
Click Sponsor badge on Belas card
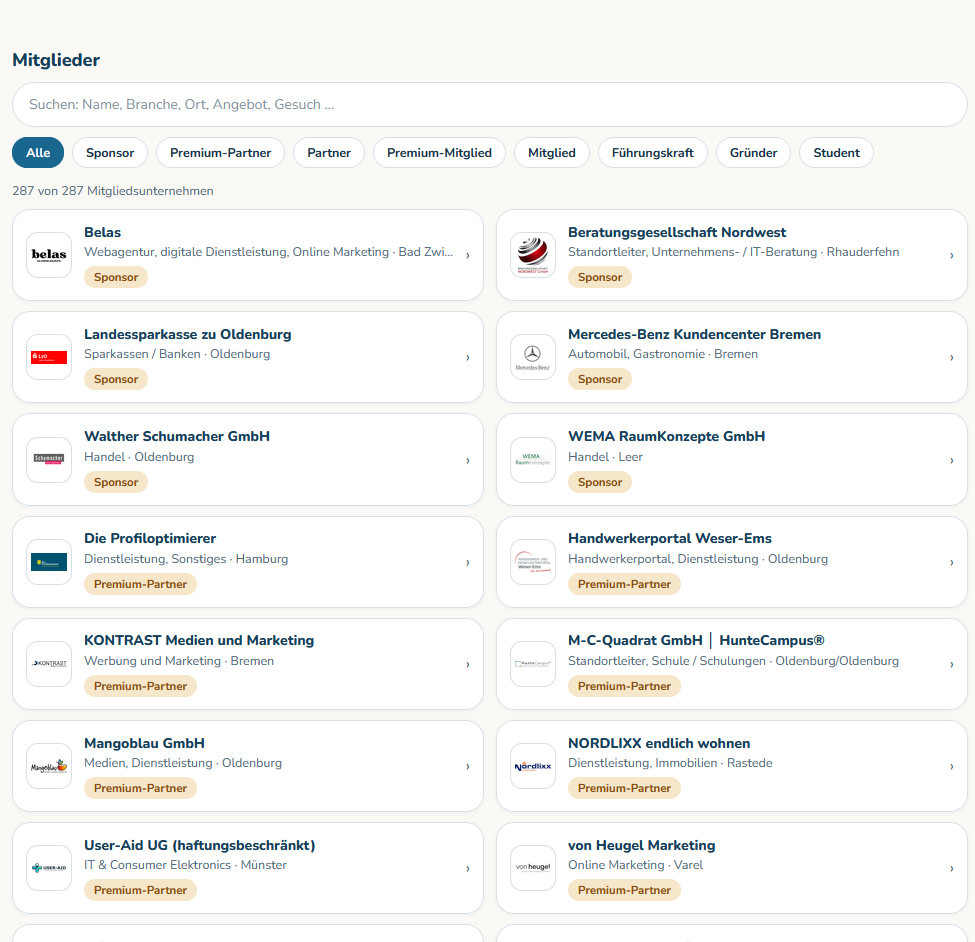116,277
